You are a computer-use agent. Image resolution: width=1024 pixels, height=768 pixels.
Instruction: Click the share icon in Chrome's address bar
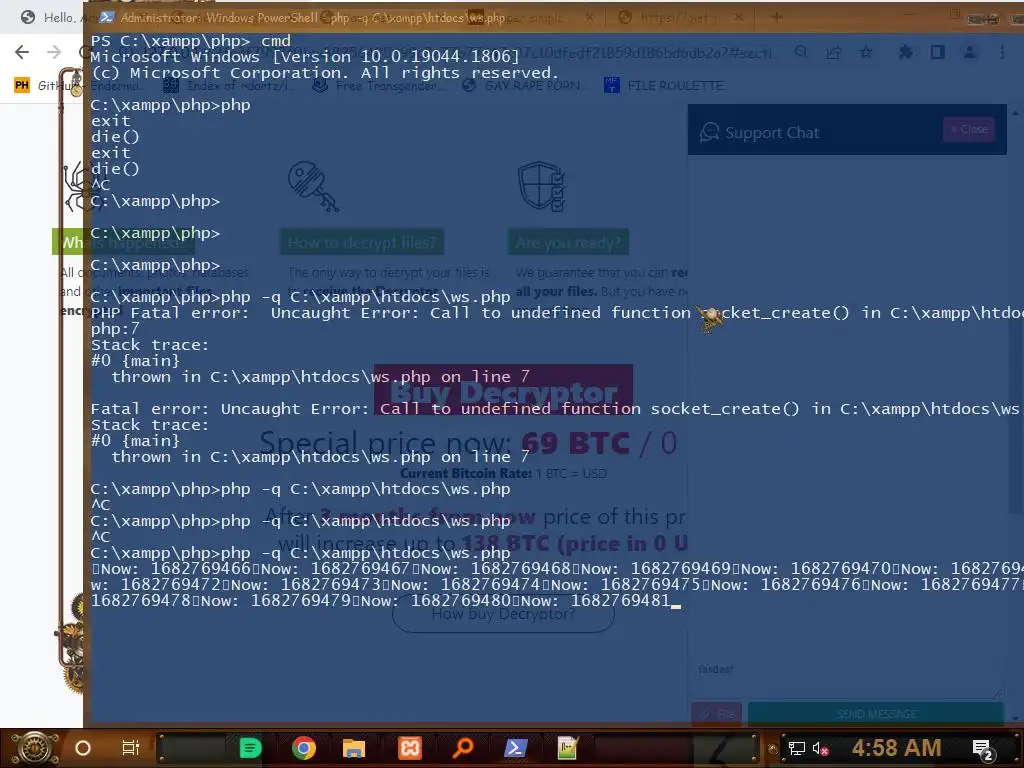(833, 52)
